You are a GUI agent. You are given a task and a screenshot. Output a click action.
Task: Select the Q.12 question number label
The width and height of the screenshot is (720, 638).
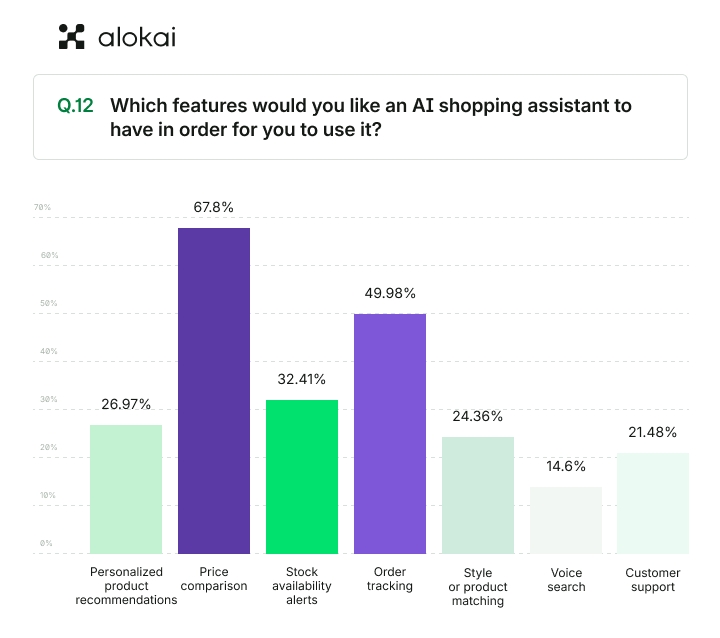coord(76,105)
